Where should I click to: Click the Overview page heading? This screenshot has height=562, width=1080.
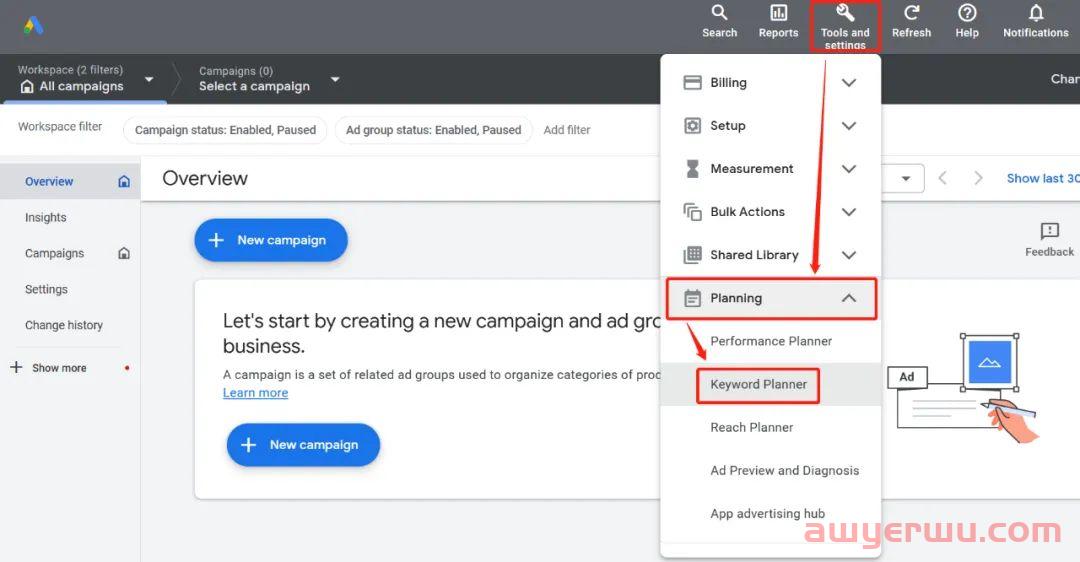click(x=205, y=178)
